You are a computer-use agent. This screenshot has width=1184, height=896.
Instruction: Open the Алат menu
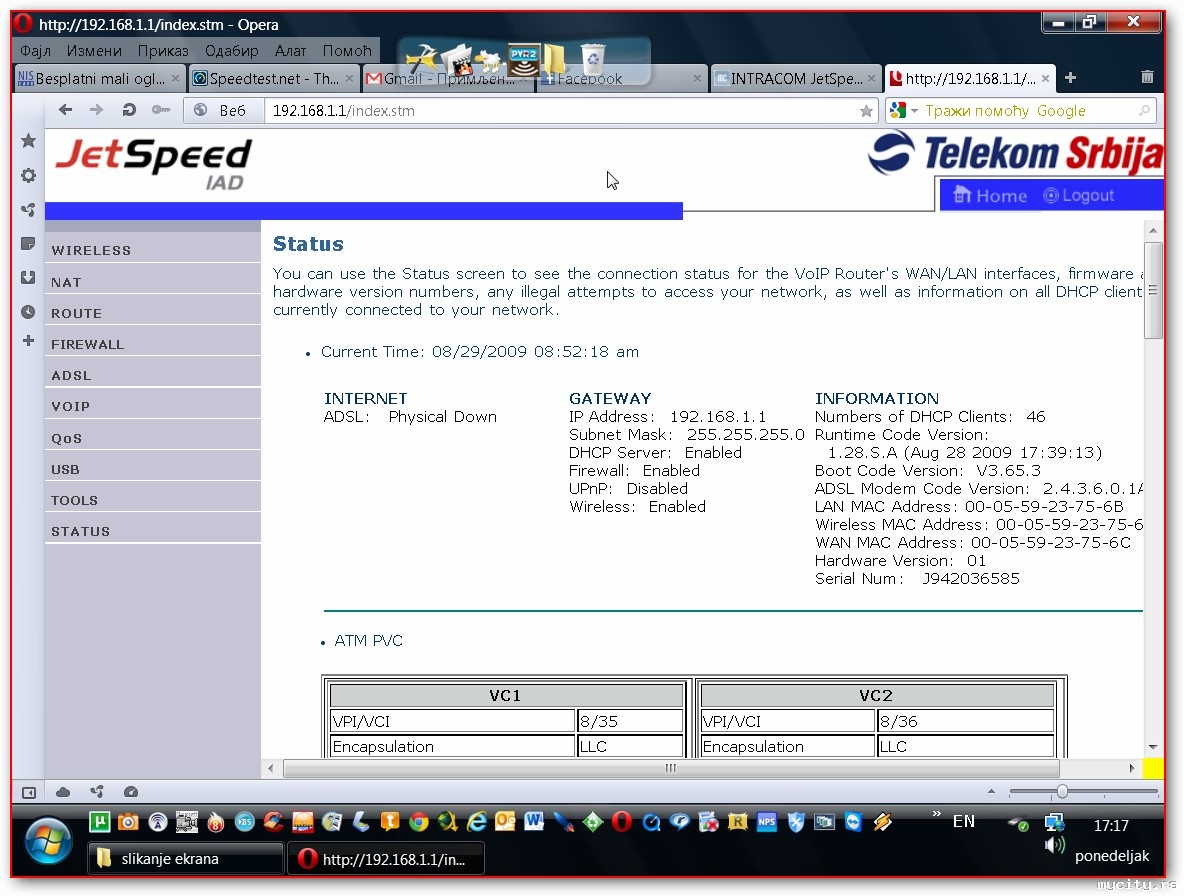(x=290, y=51)
